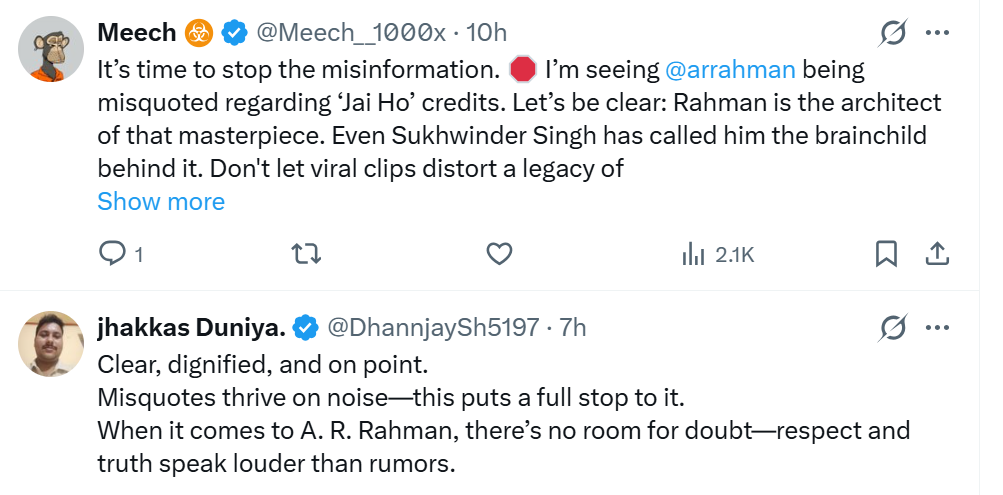The height and width of the screenshot is (495, 1003).
Task: View analytics showing 2.1K views
Action: pyautogui.click(x=717, y=255)
